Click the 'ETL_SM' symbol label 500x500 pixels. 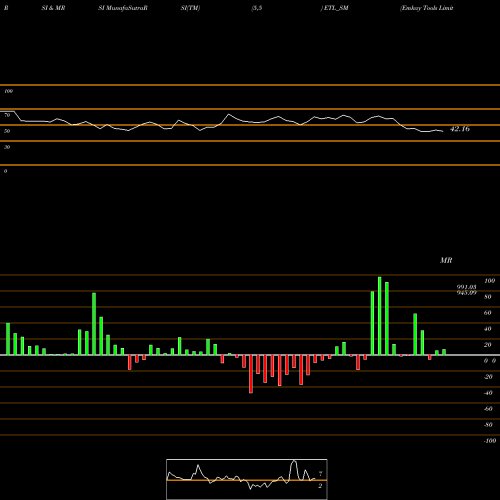click(336, 8)
